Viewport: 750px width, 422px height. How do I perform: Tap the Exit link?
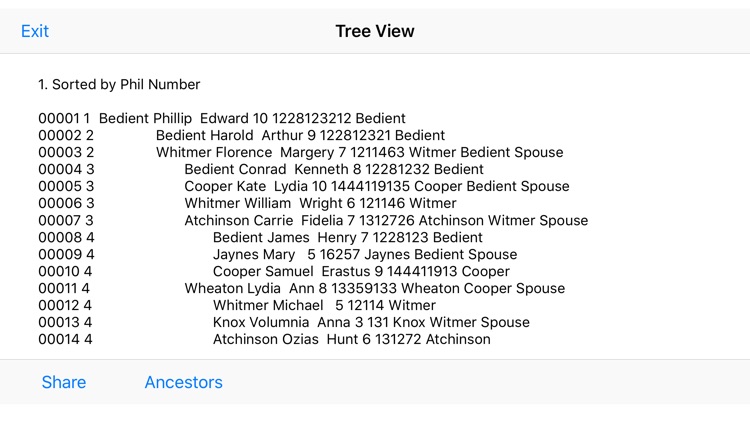pos(34,31)
